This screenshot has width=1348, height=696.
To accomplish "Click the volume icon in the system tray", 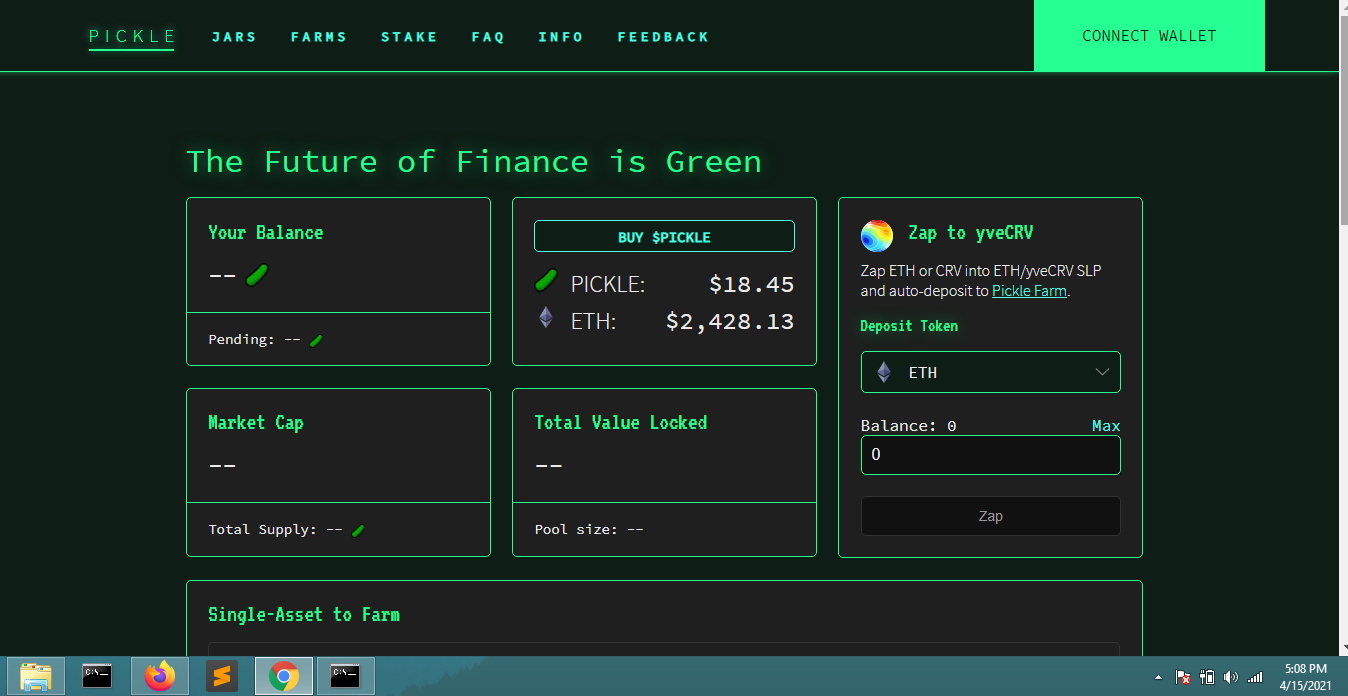I will point(1229,676).
